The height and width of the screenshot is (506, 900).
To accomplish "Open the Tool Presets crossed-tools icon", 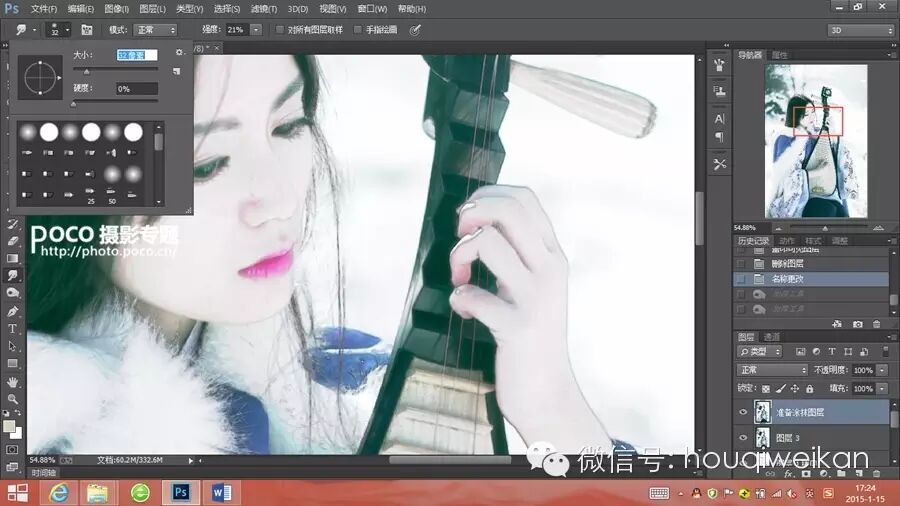I will (x=719, y=165).
